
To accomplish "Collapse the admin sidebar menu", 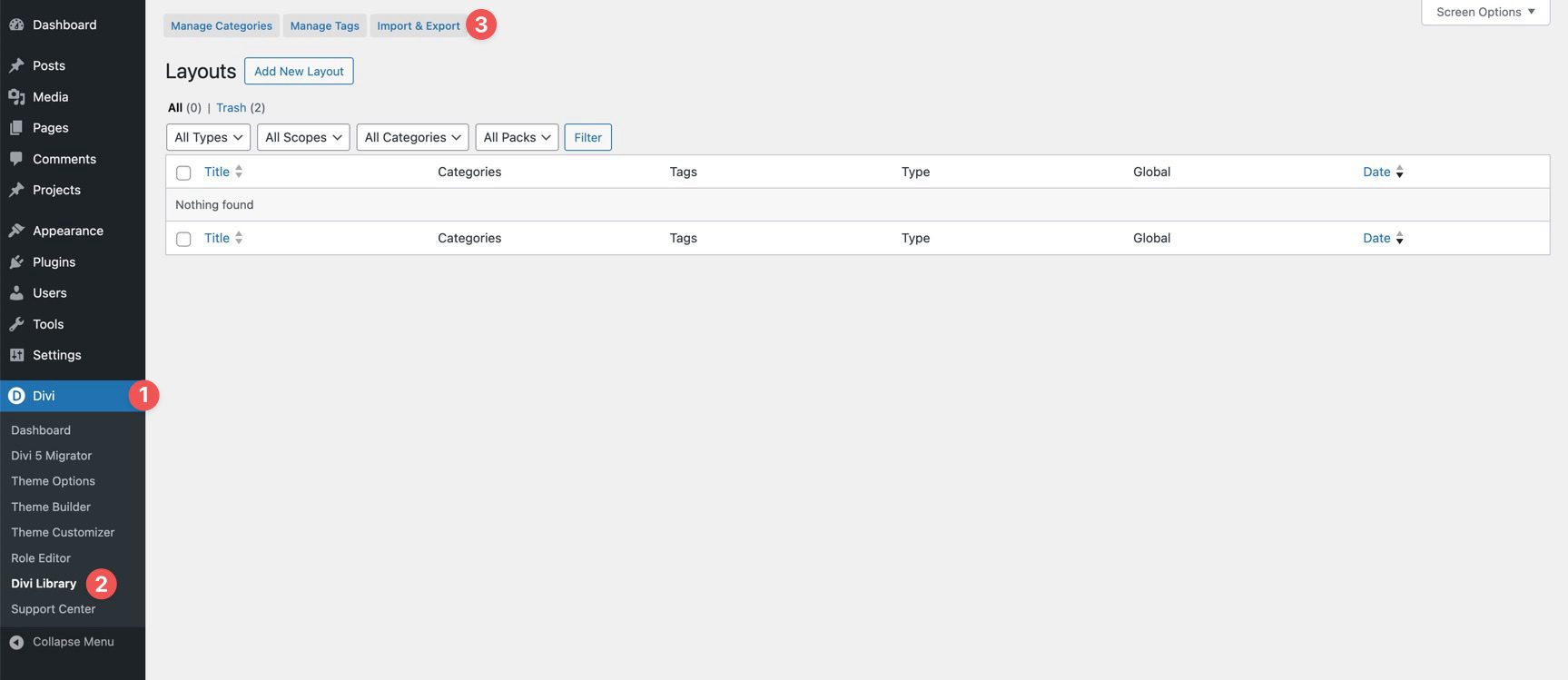I will (x=73, y=642).
